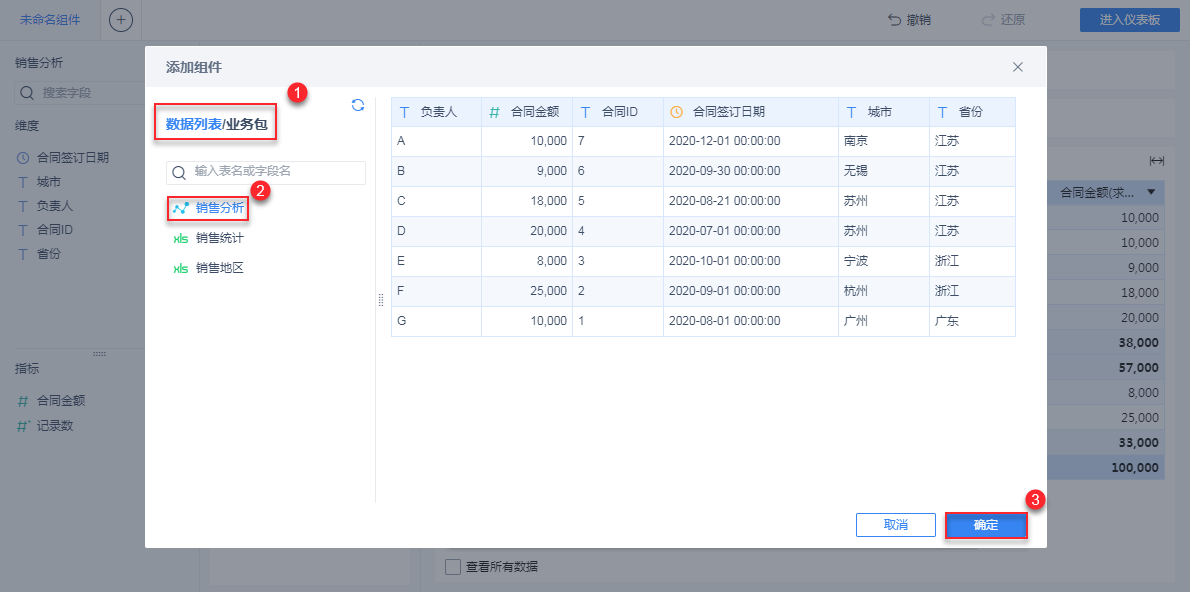Click the 销售分析 dataset icon
The width and height of the screenshot is (1190, 592).
181,209
